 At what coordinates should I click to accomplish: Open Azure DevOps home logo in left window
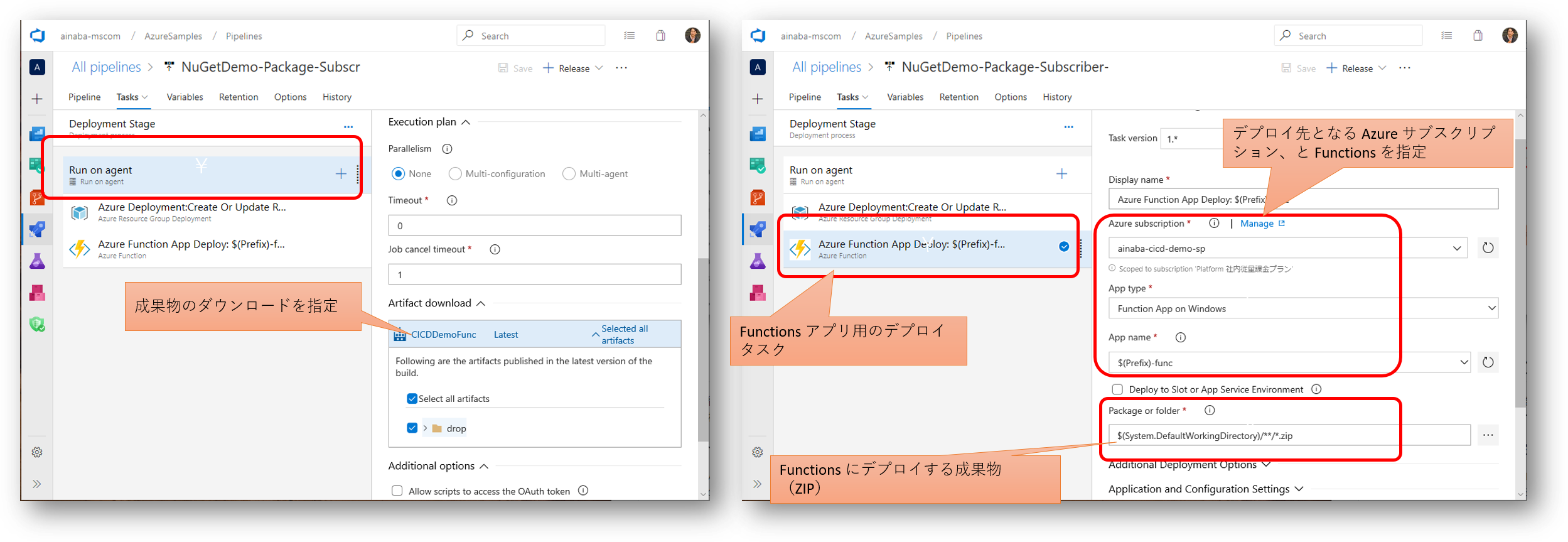[x=38, y=36]
